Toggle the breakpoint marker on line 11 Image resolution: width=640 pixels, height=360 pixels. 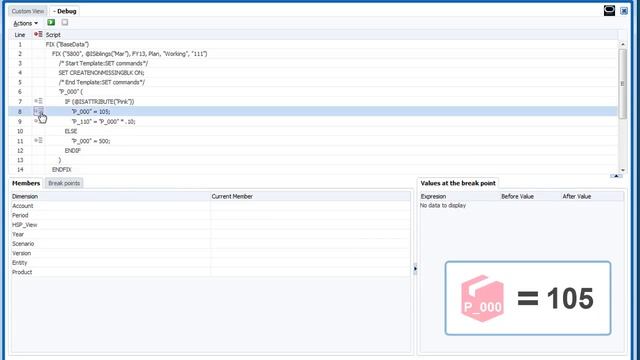point(38,140)
